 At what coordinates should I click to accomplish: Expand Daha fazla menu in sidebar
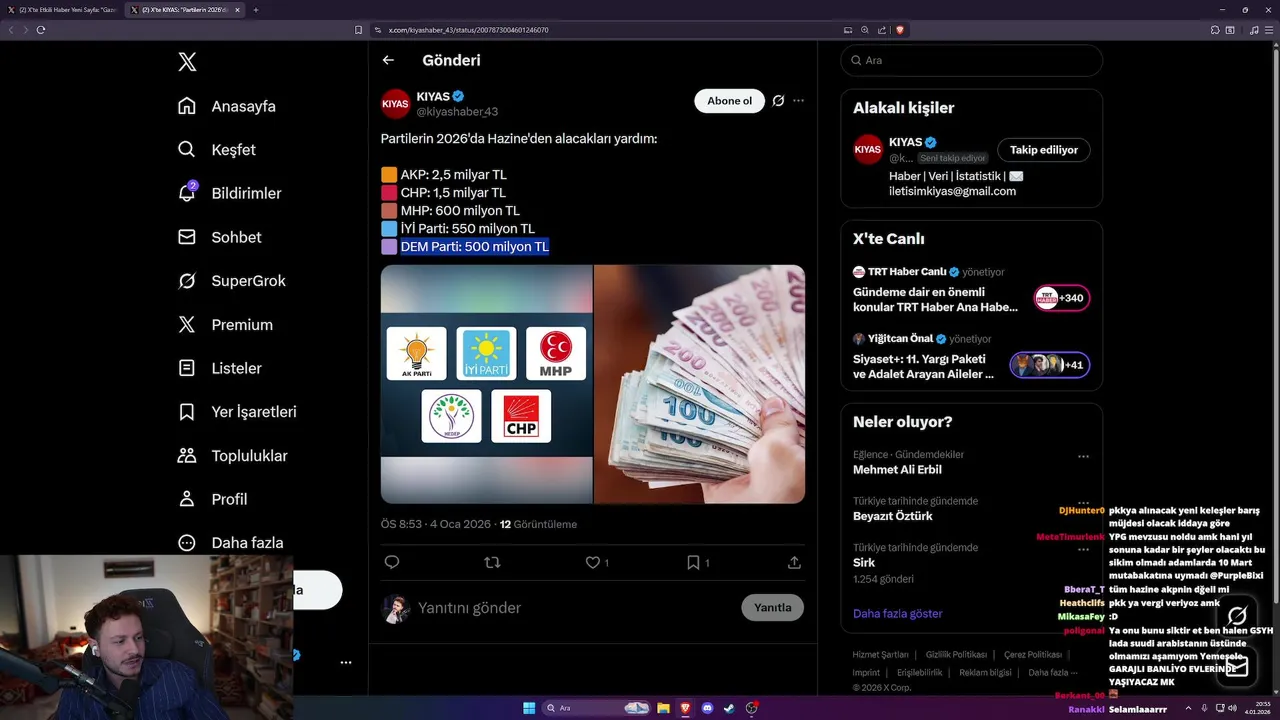pyautogui.click(x=230, y=543)
